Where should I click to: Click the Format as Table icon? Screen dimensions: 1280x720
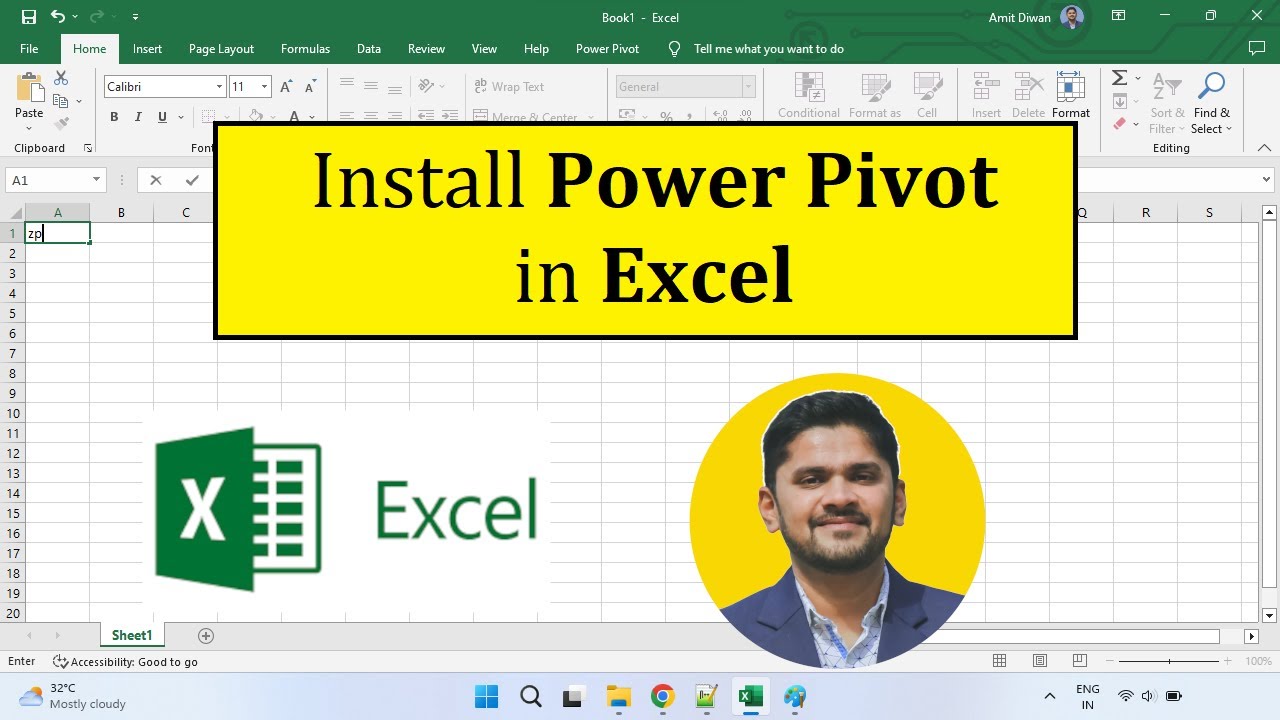coord(875,88)
